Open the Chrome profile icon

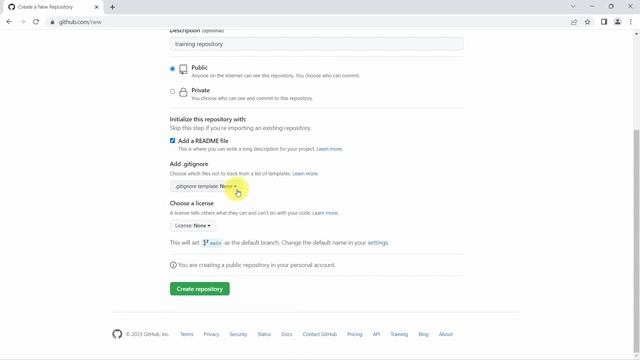pos(618,22)
